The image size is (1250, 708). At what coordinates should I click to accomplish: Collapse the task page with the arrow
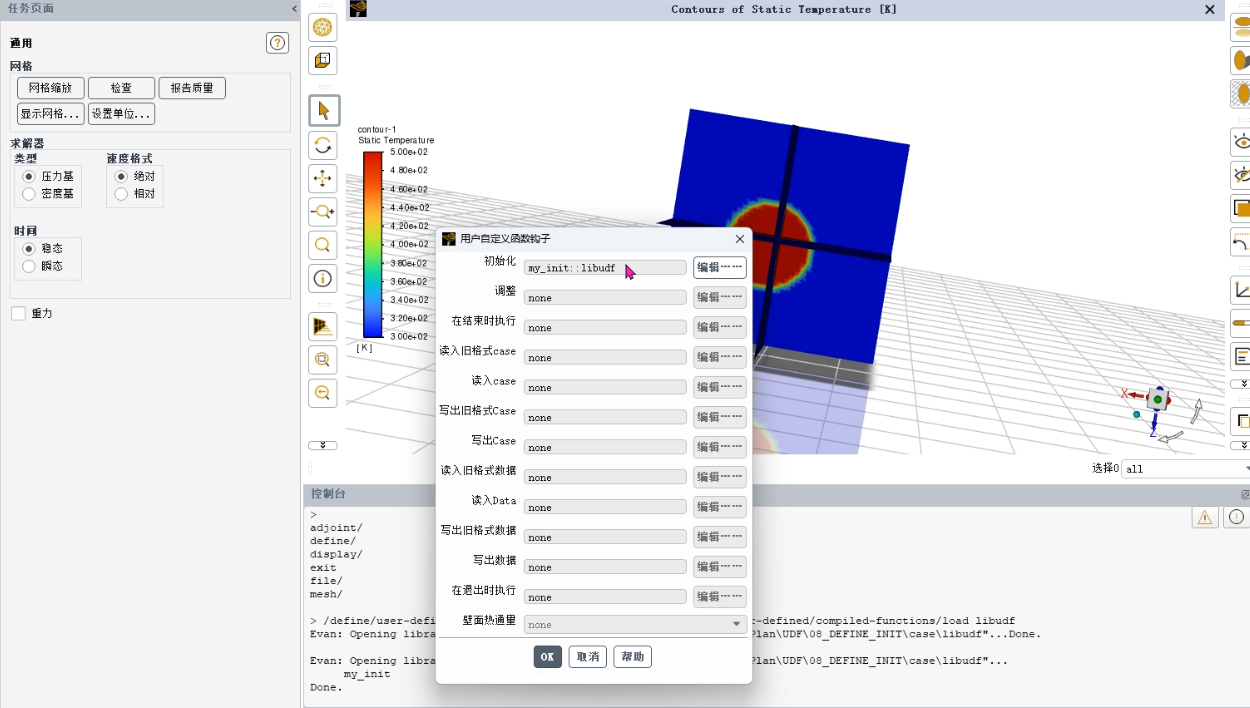pyautogui.click(x=294, y=8)
